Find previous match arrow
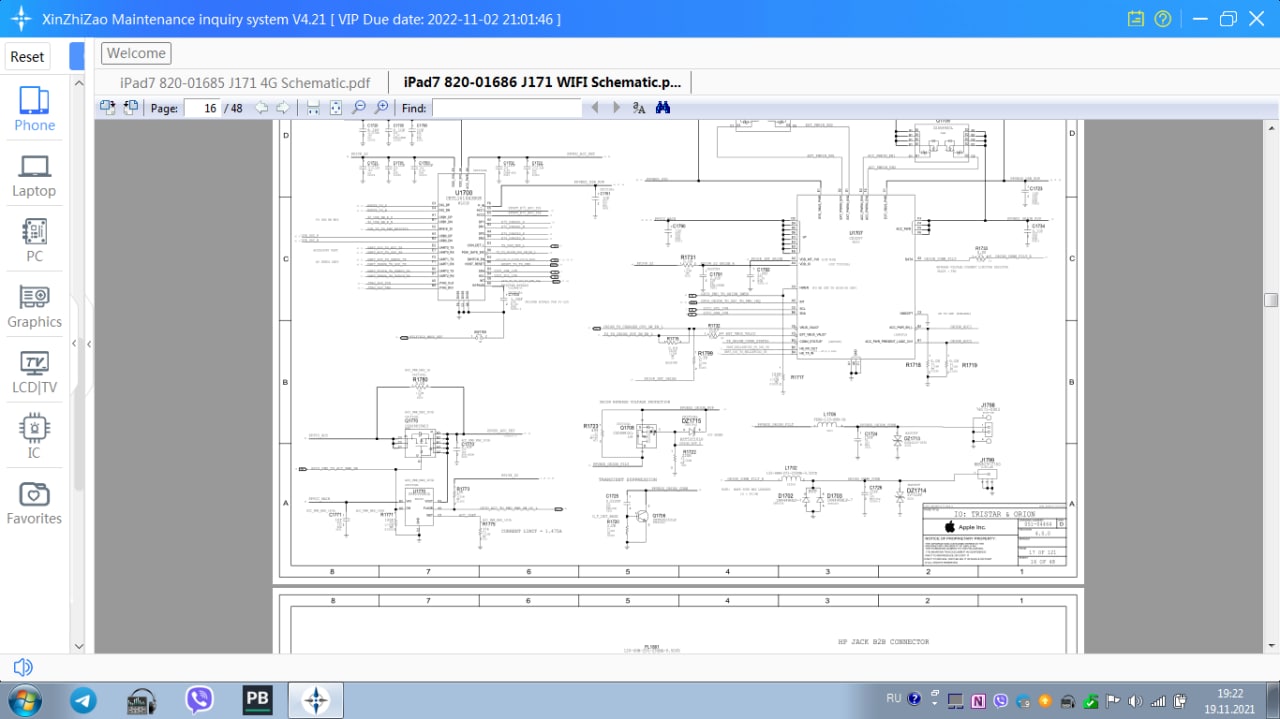The width and height of the screenshot is (1280, 719). coord(595,108)
